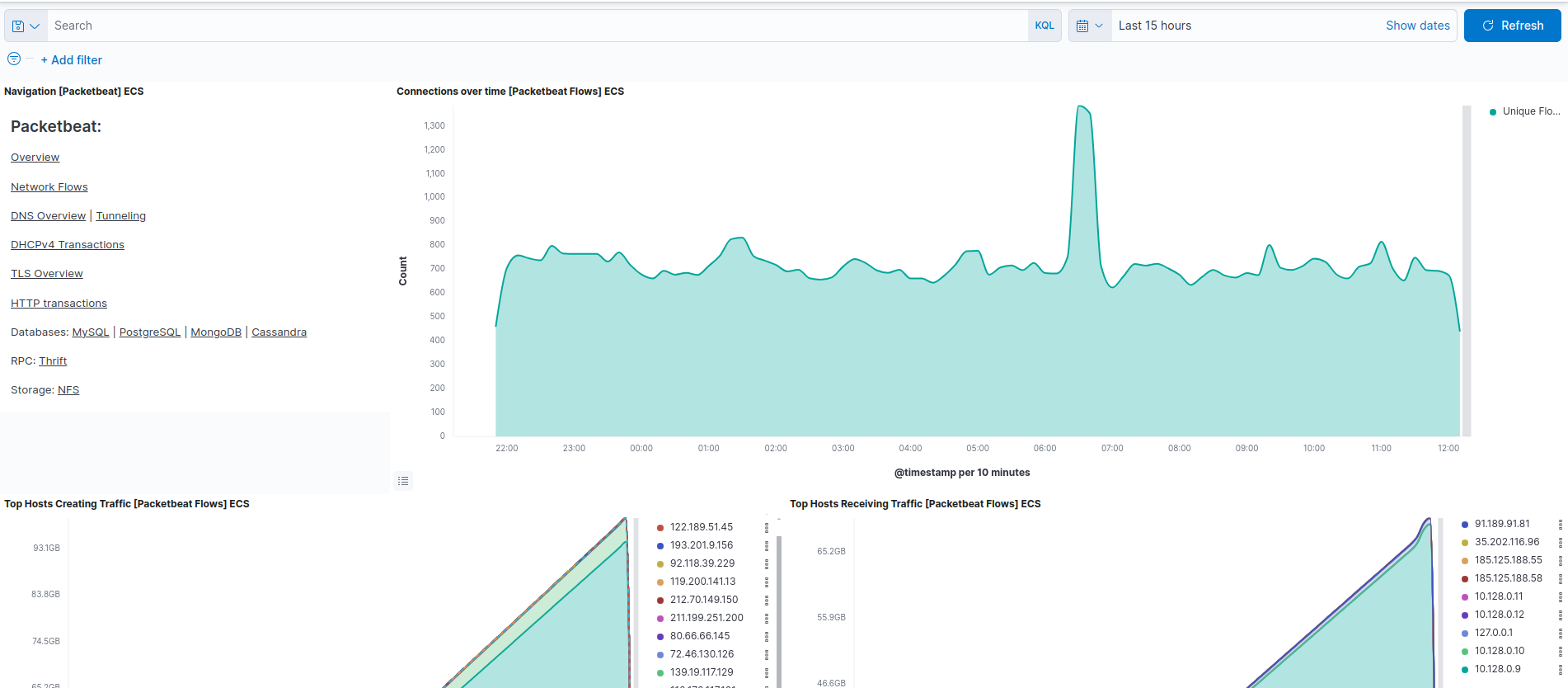This screenshot has height=688, width=1568.
Task: Open the DNS Overview link
Action: [48, 216]
